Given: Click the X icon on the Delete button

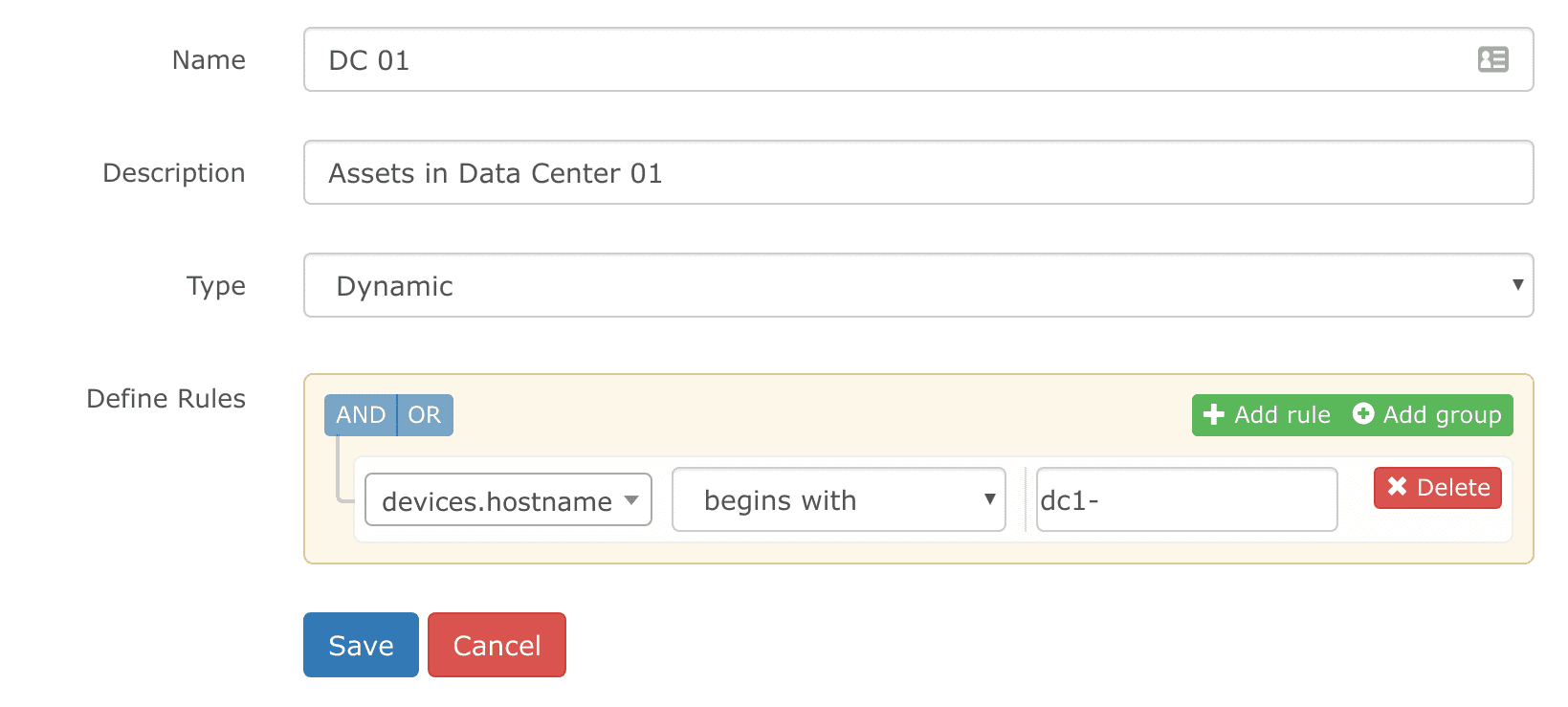Looking at the screenshot, I should coord(1397,486).
